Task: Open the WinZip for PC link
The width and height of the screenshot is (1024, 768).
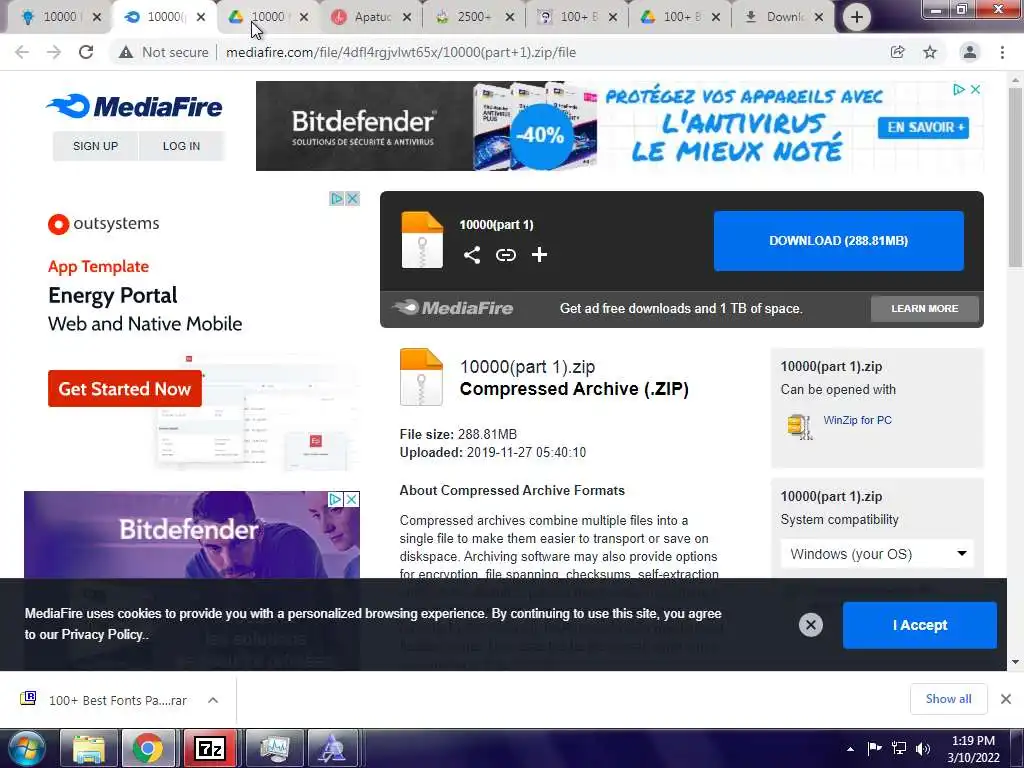Action: click(x=857, y=420)
